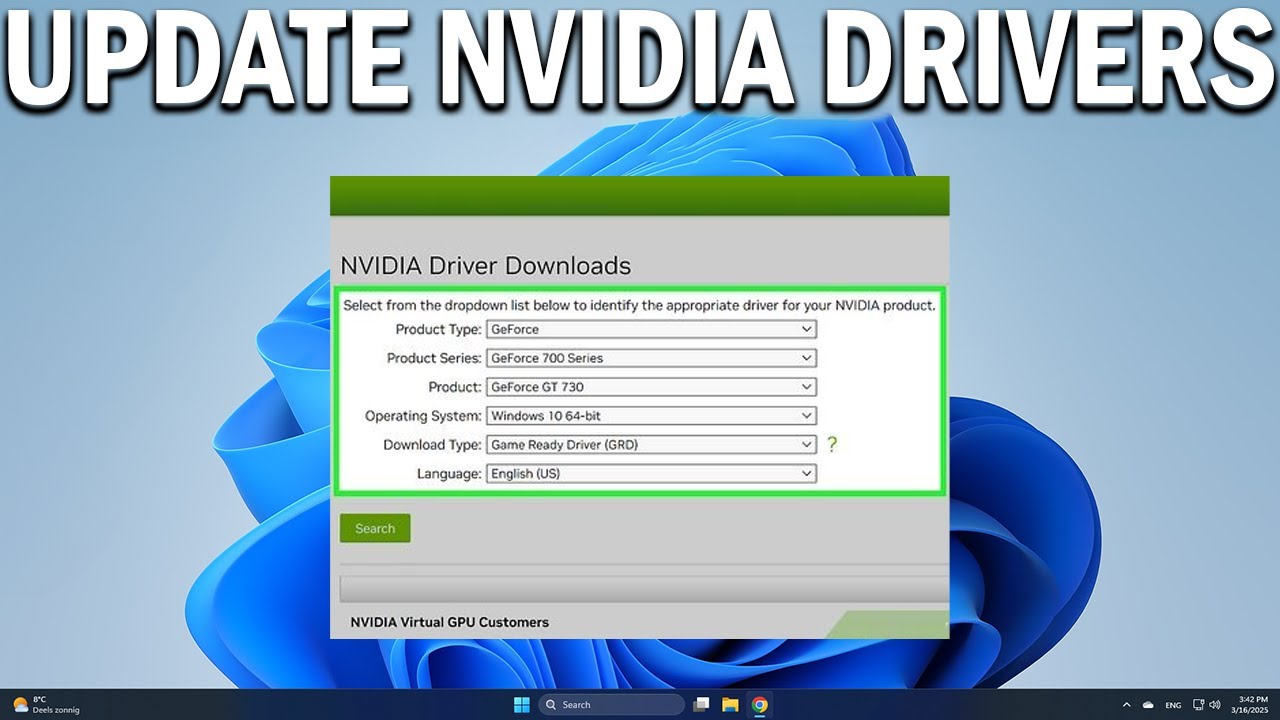This screenshot has width=1280, height=720.
Task: Open the Download Type dropdown
Action: pyautogui.click(x=651, y=445)
